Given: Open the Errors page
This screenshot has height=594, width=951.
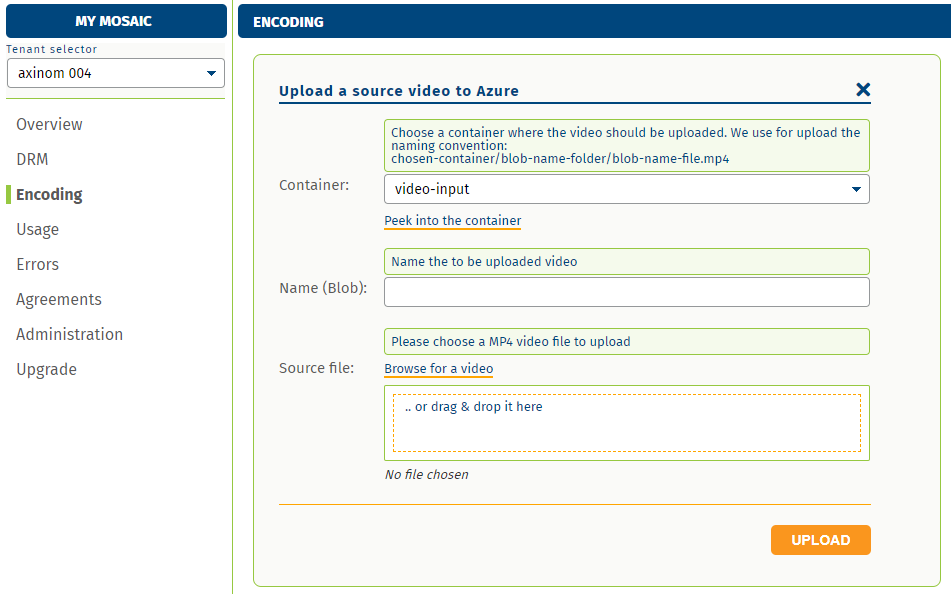Looking at the screenshot, I should pyautogui.click(x=36, y=264).
